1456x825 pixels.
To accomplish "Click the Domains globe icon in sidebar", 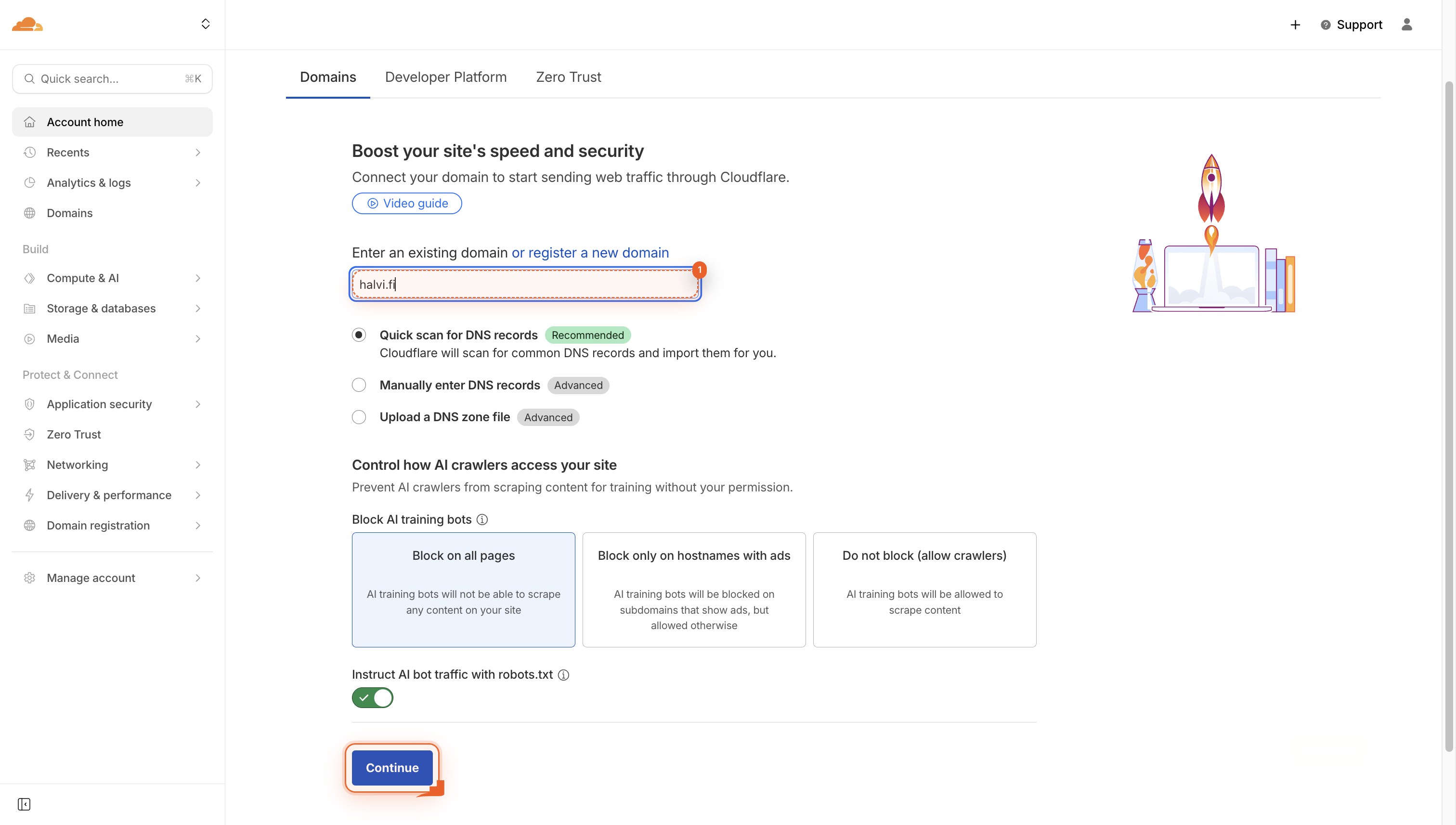I will [30, 213].
